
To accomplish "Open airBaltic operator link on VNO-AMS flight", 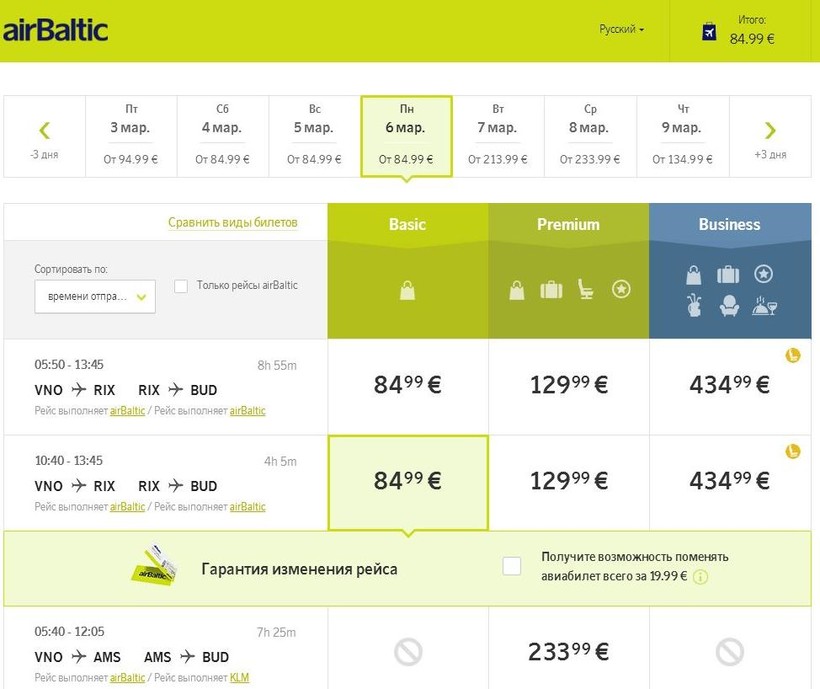I will tap(127, 678).
